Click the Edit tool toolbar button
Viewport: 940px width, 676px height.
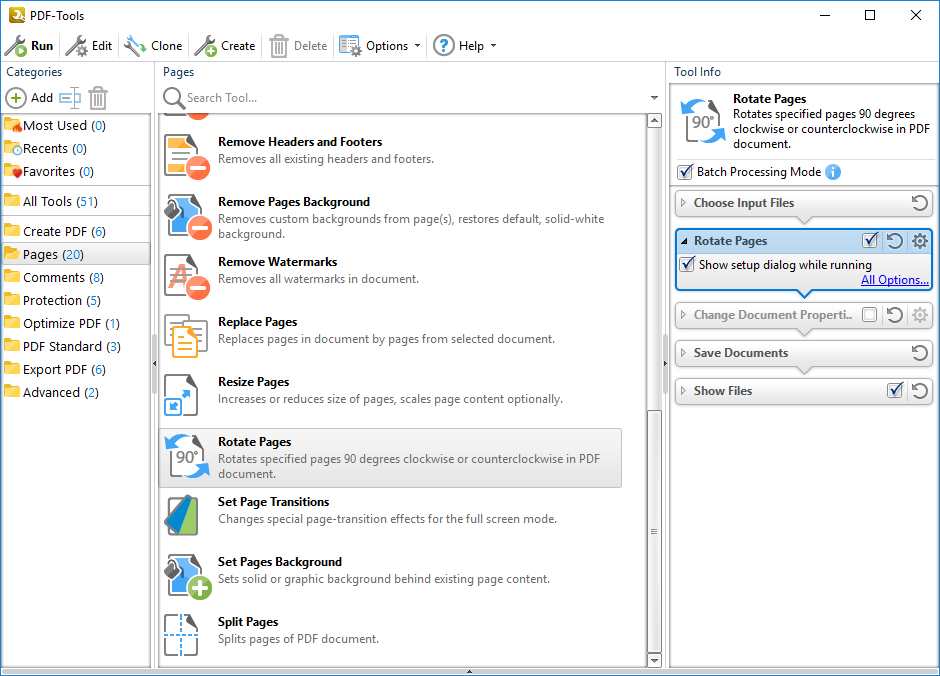[x=89, y=46]
